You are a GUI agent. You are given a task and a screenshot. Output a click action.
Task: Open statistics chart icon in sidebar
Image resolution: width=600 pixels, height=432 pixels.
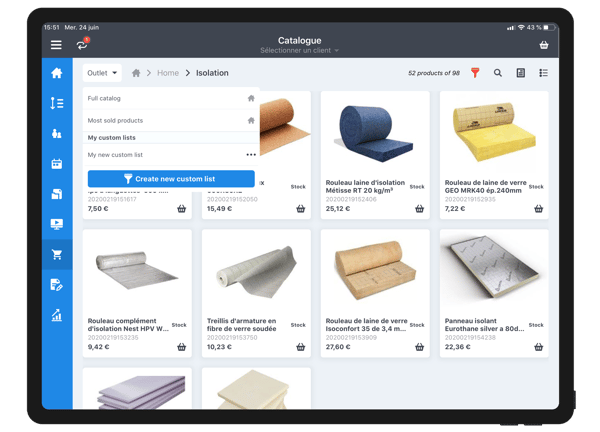click(x=57, y=315)
